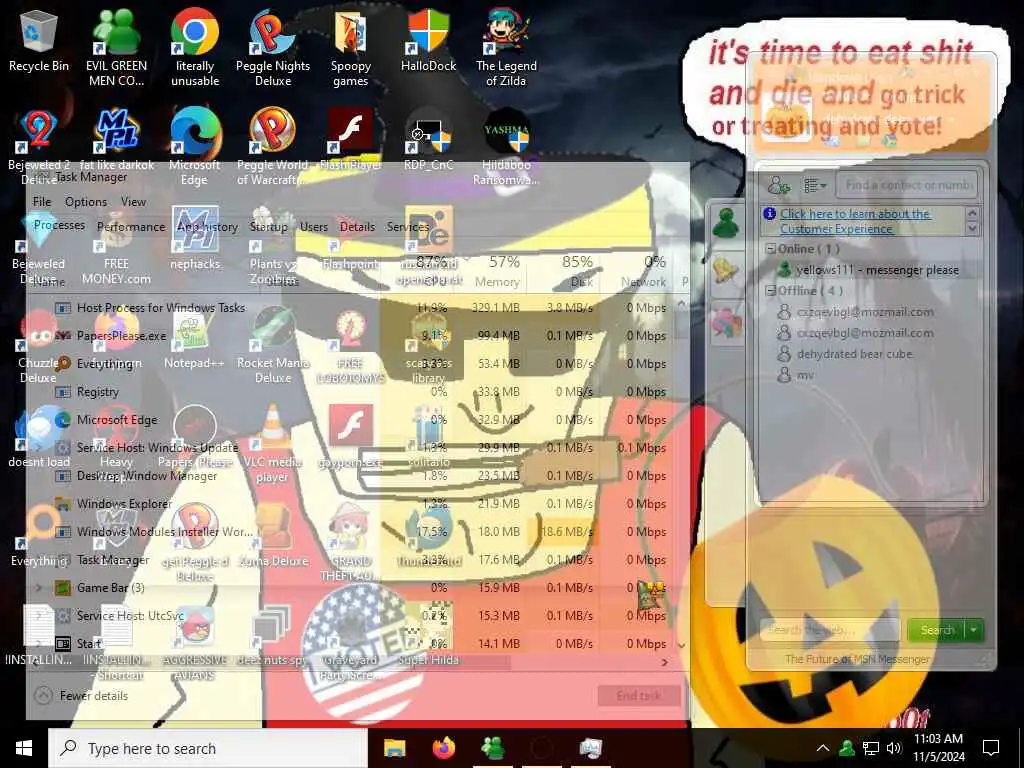Viewport: 1024px width, 768px height.
Task: Click the add contact icon in Messenger
Action: pos(778,185)
